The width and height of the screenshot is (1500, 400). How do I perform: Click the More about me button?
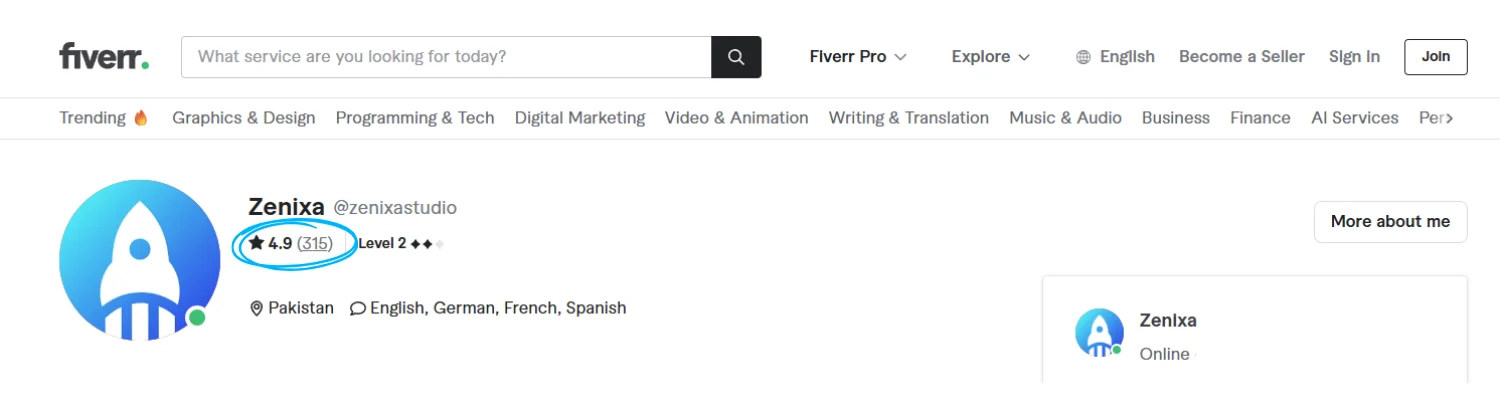coord(1390,222)
